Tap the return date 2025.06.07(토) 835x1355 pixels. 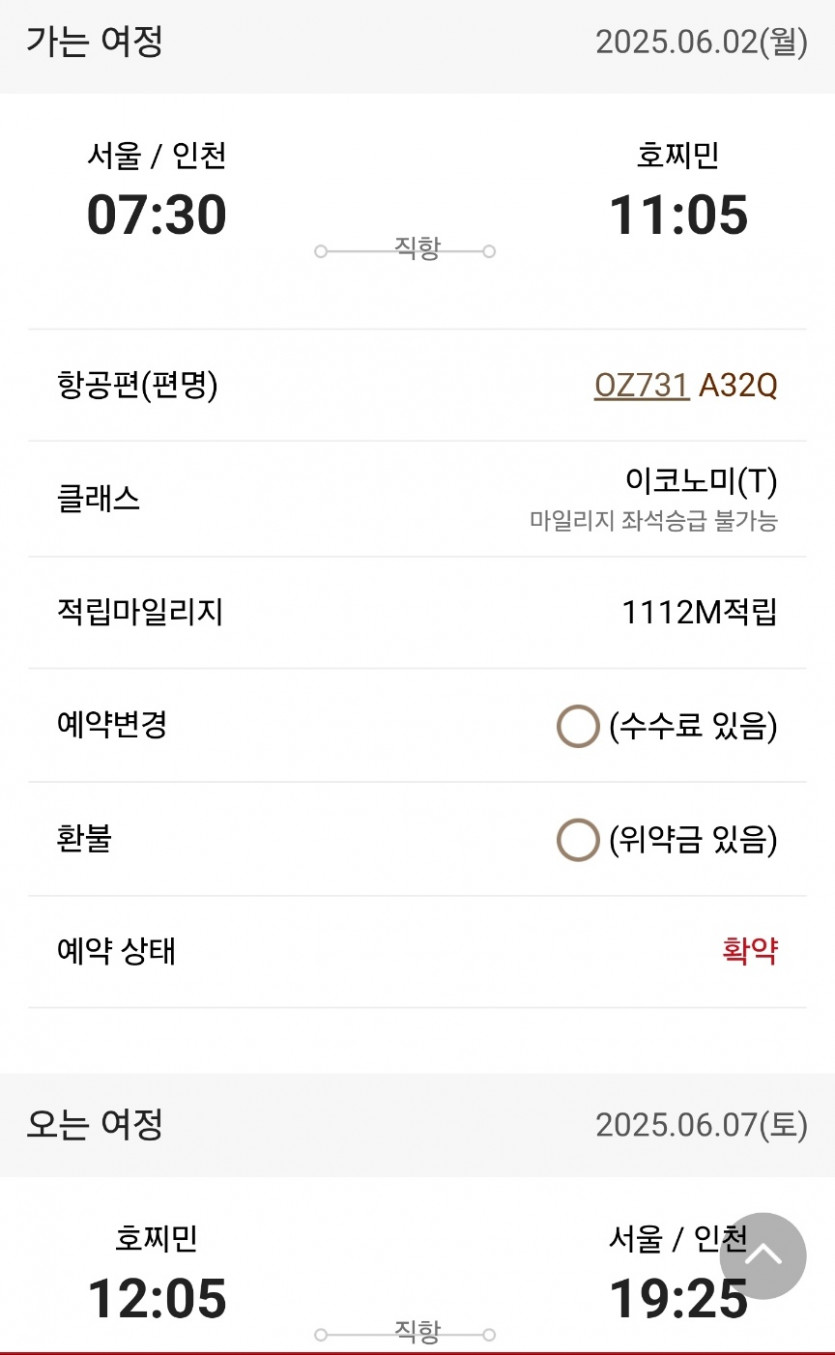(x=701, y=1125)
